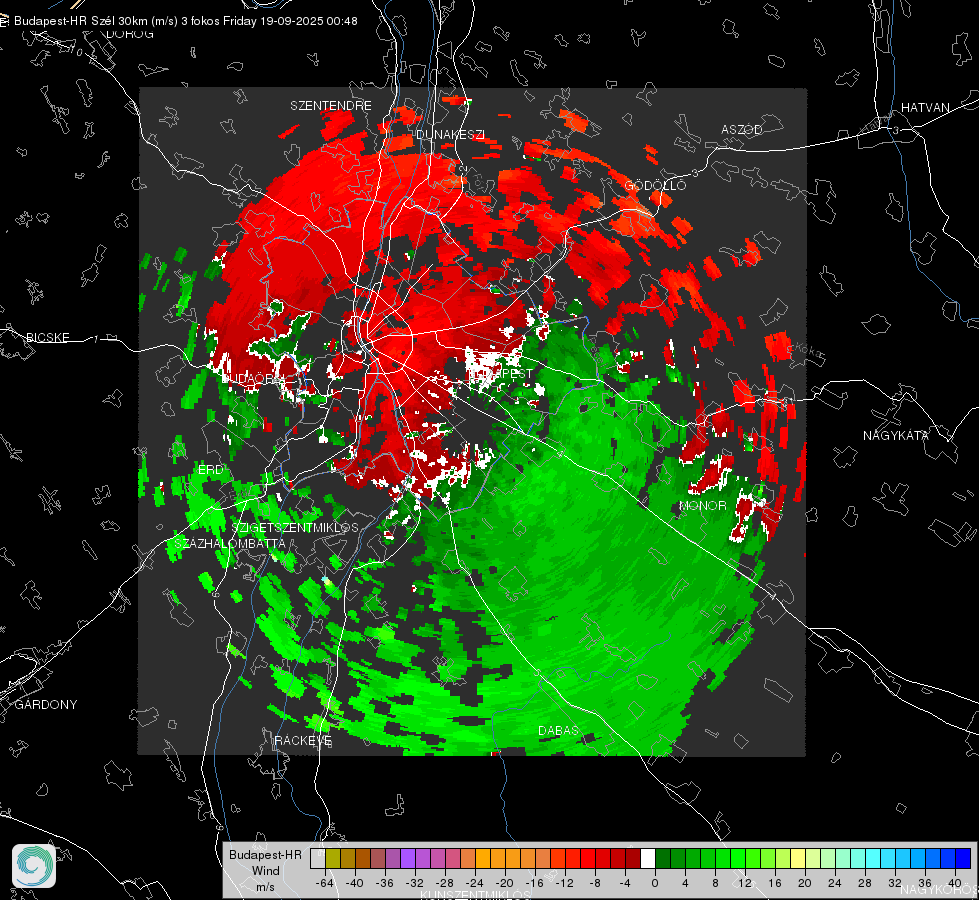
Task: Click the dark blue swatch at legend's right end
Action: click(x=963, y=858)
